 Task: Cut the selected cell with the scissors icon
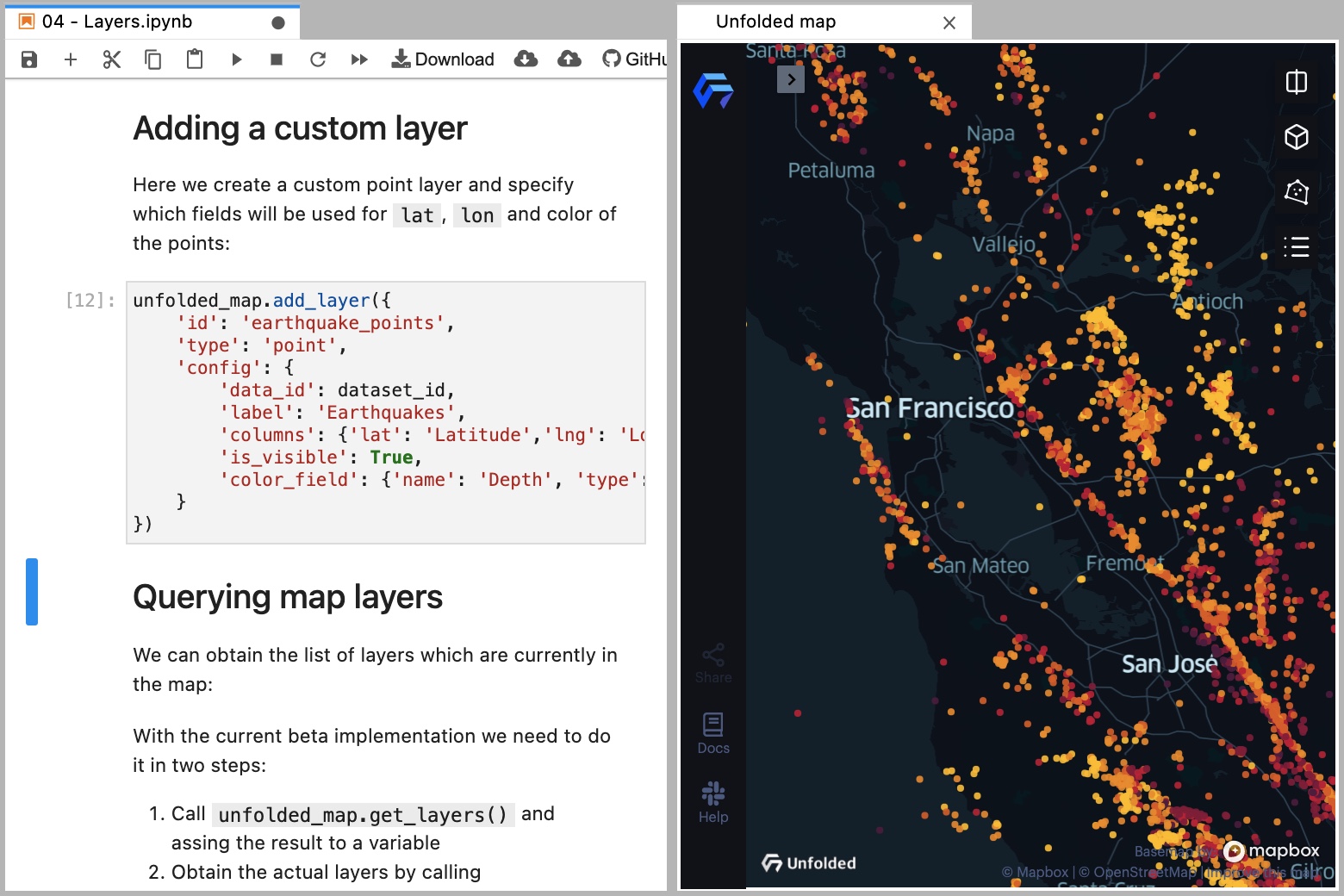(112, 59)
